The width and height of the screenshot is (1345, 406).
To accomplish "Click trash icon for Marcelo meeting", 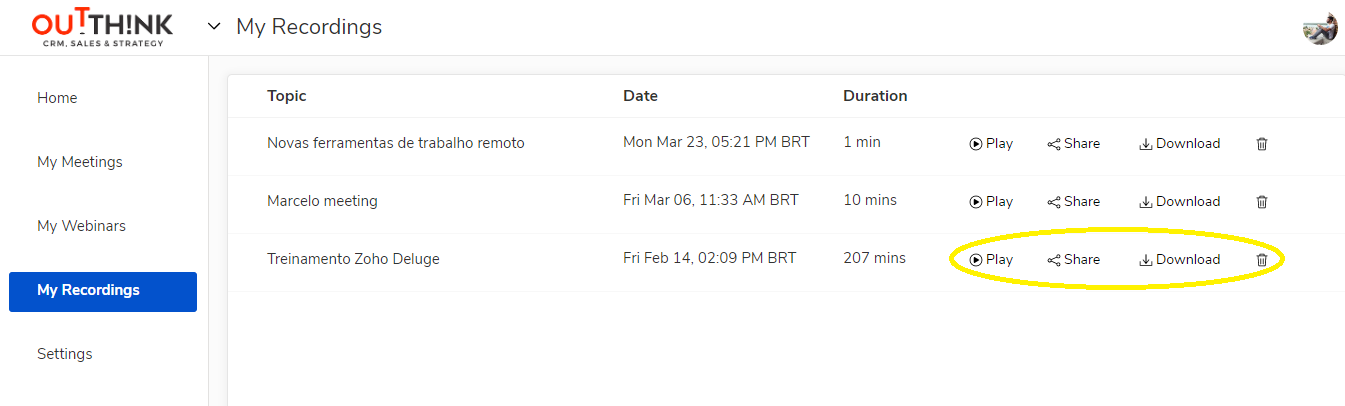I will 1262,202.
